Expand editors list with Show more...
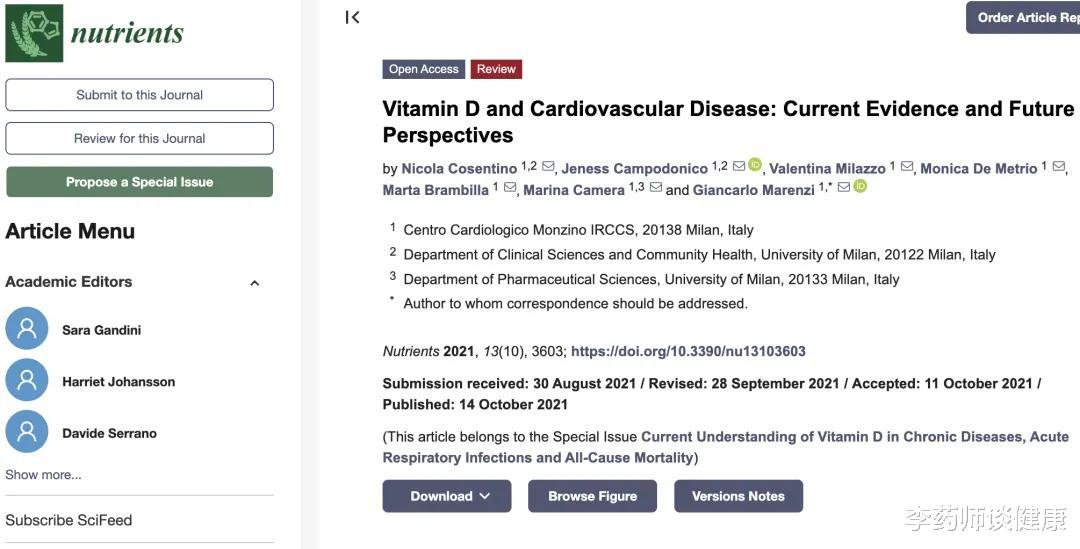1080x549 pixels. (x=43, y=475)
